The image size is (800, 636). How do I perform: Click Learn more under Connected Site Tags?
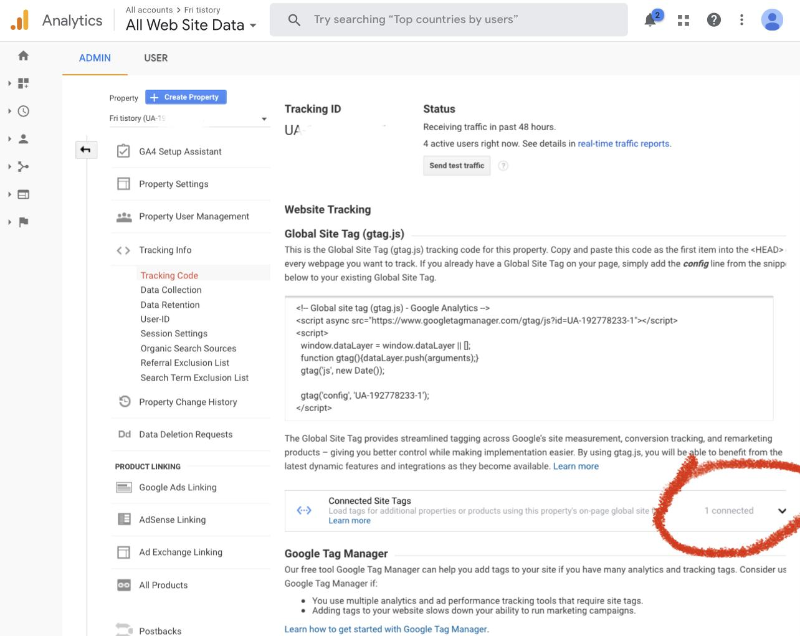click(x=349, y=521)
